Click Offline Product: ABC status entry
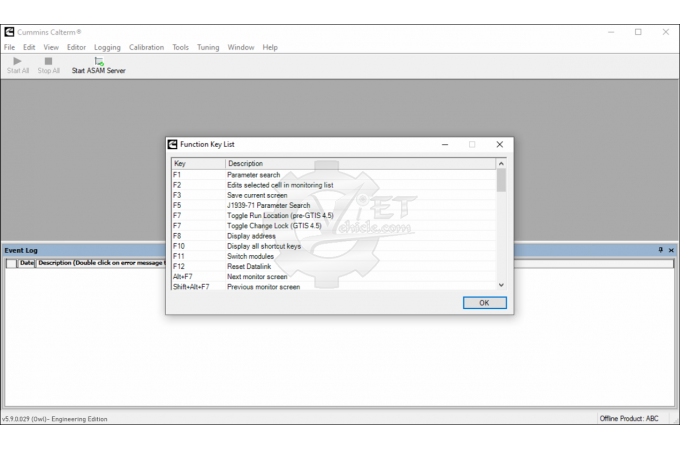This screenshot has height=450, width=680. (x=629, y=418)
